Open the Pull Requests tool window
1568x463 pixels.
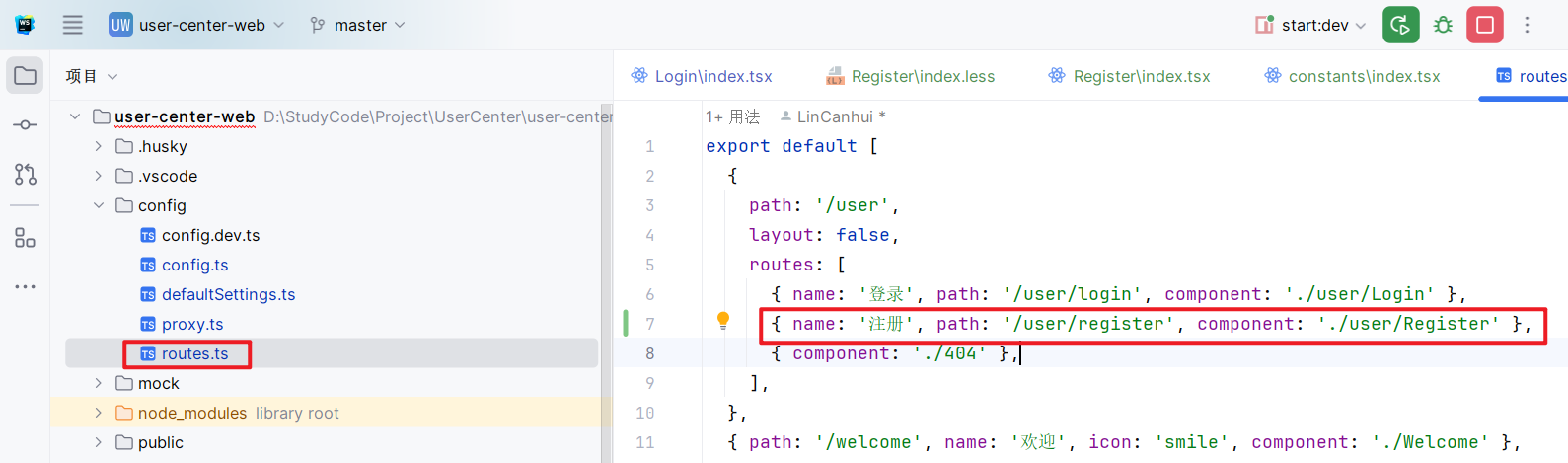(x=26, y=175)
